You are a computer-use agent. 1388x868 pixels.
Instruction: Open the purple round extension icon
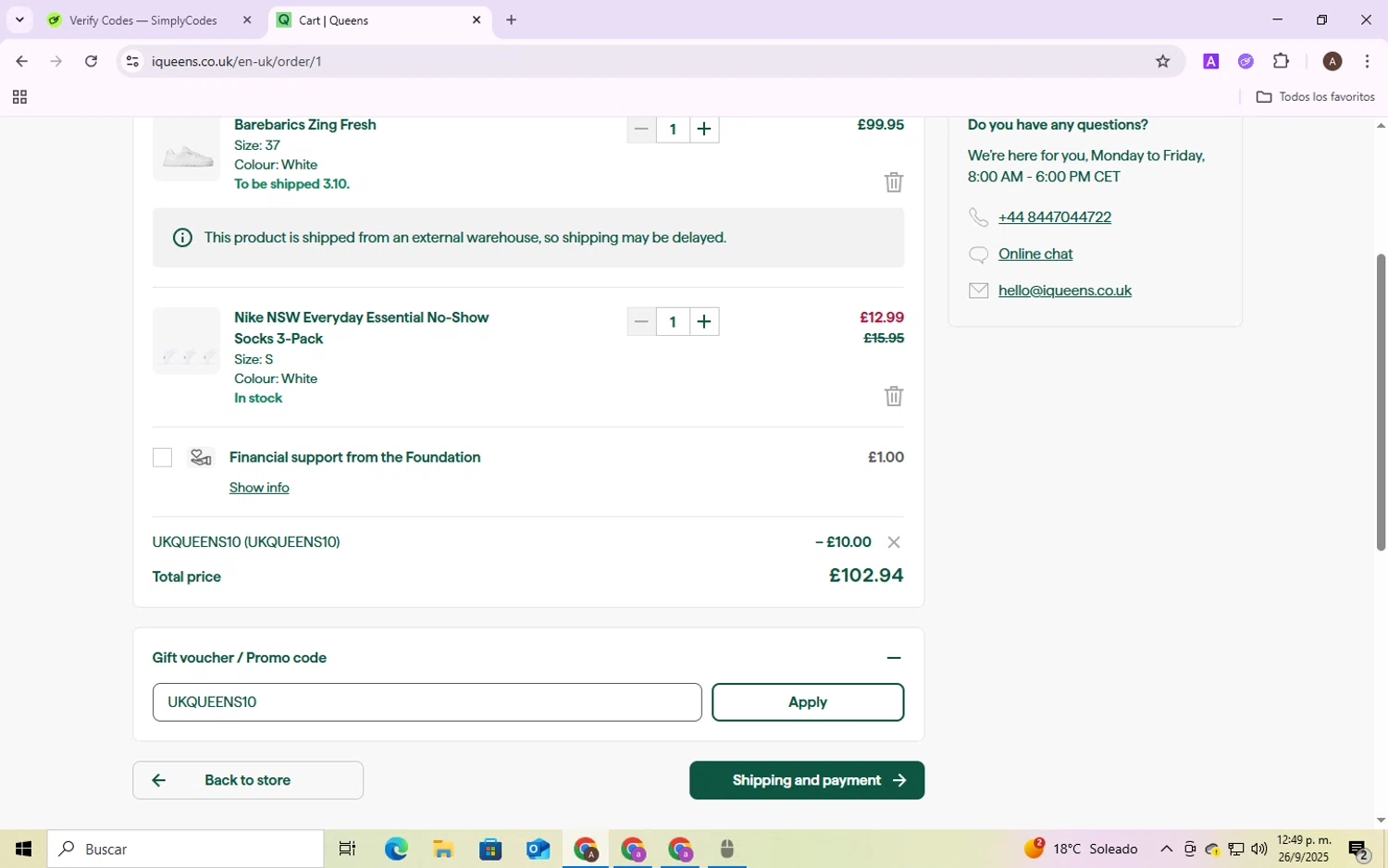tap(1245, 61)
